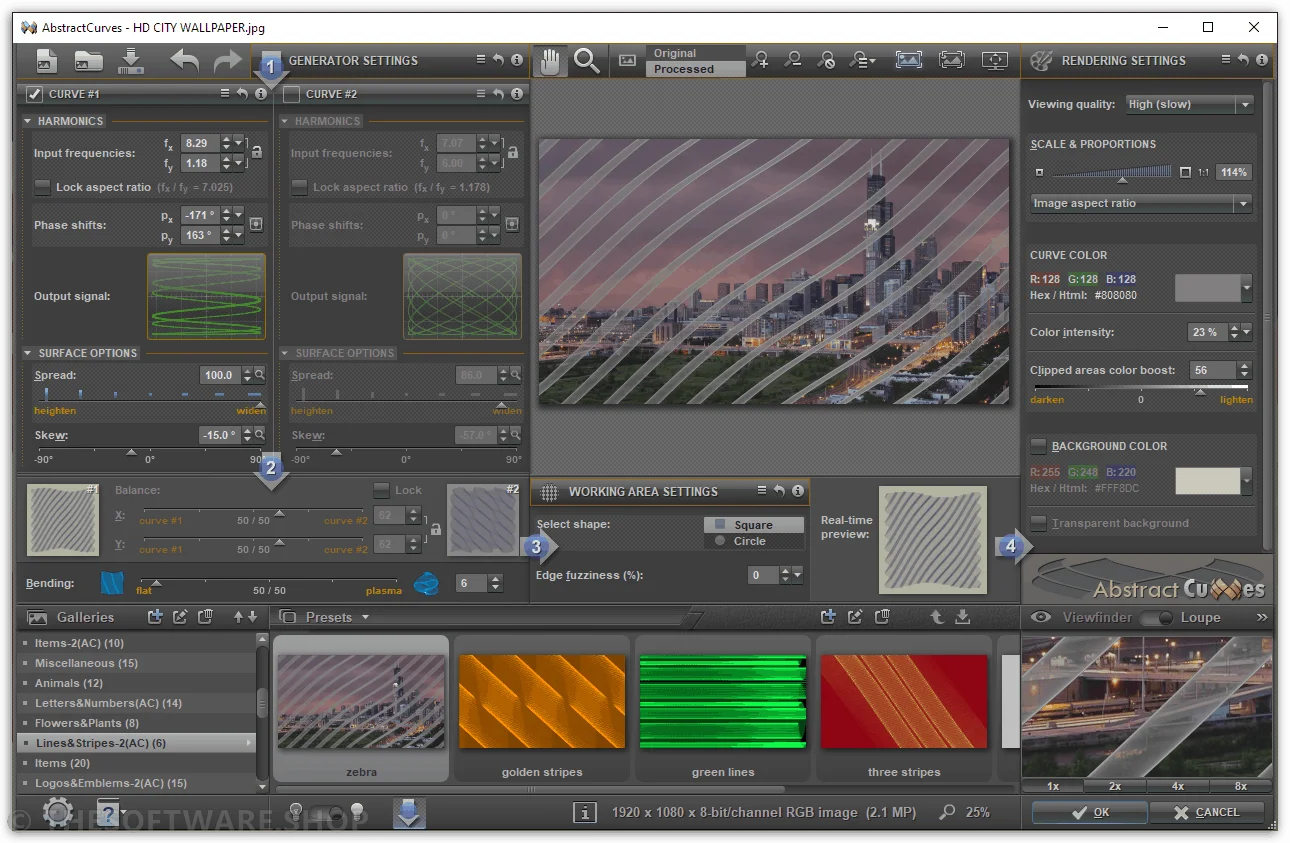Click the reset zoom icon
Image resolution: width=1290 pixels, height=843 pixels.
coord(825,60)
